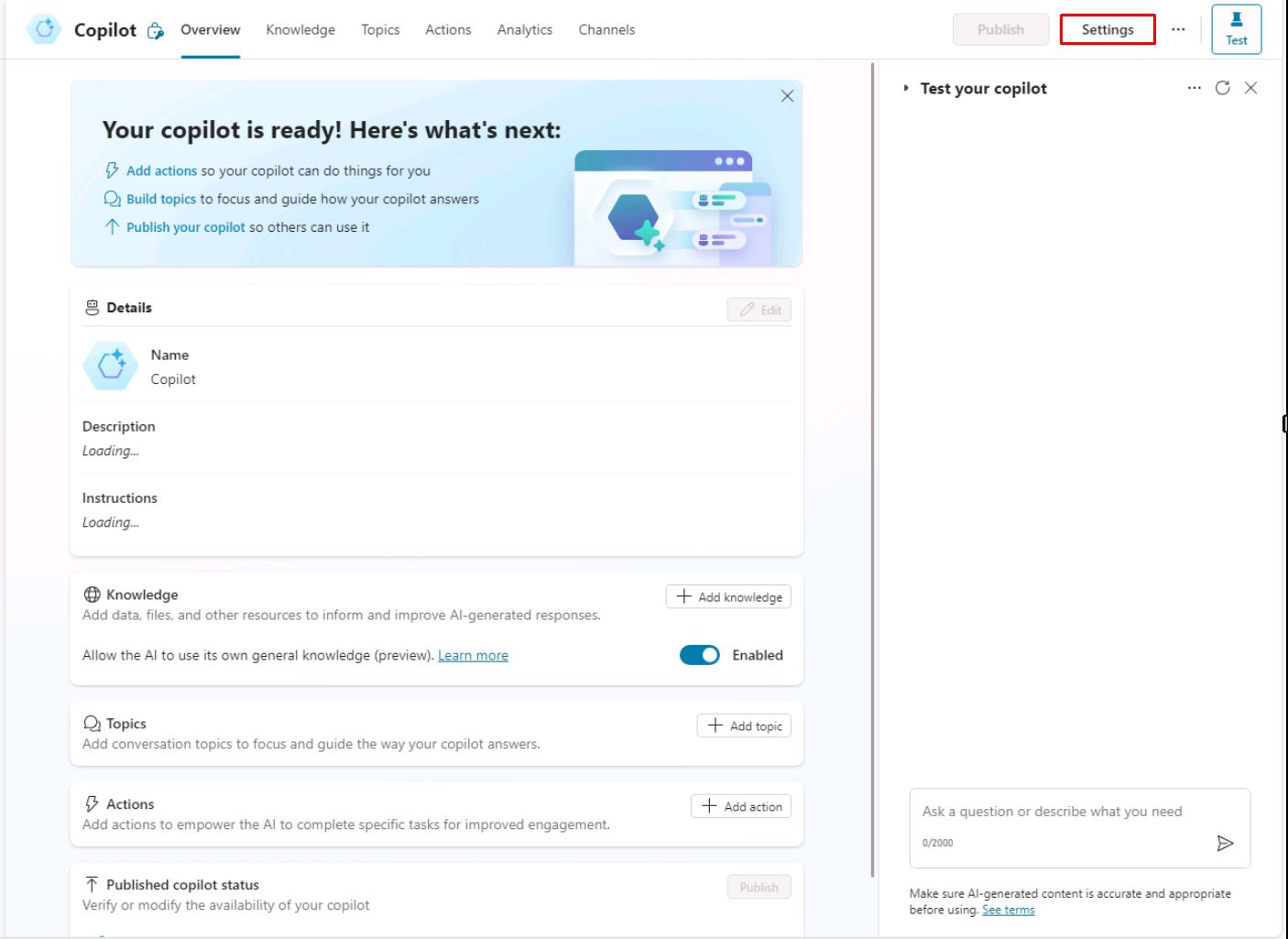Click the Add knowledge button

click(729, 597)
